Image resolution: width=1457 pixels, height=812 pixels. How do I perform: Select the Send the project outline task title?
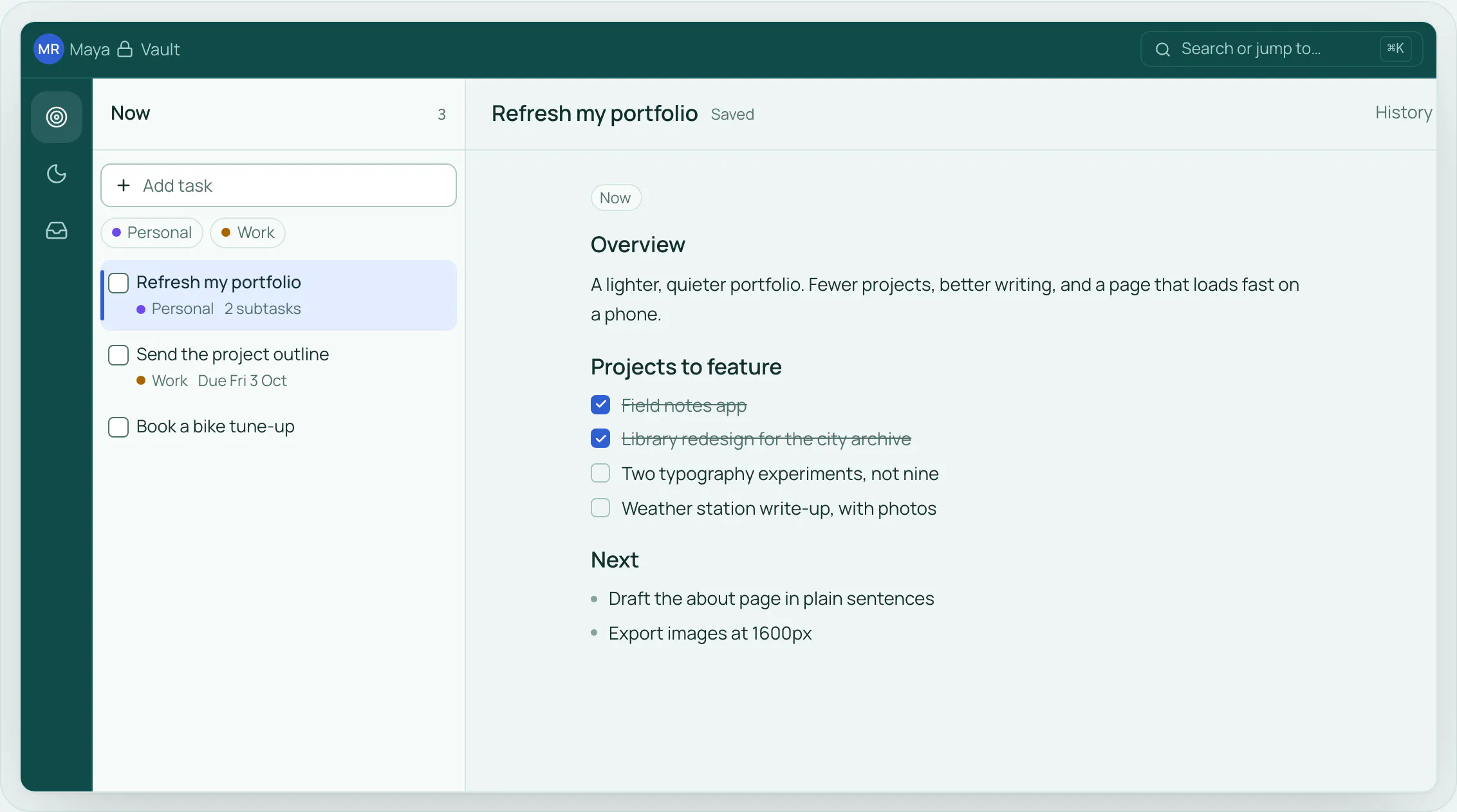232,355
